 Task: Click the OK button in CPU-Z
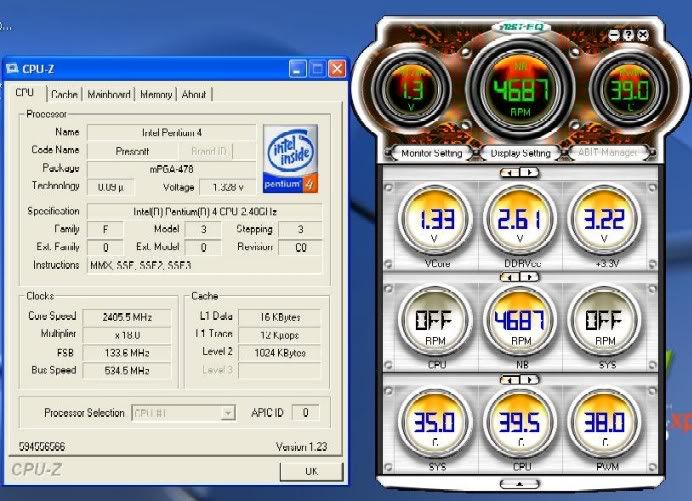312,471
